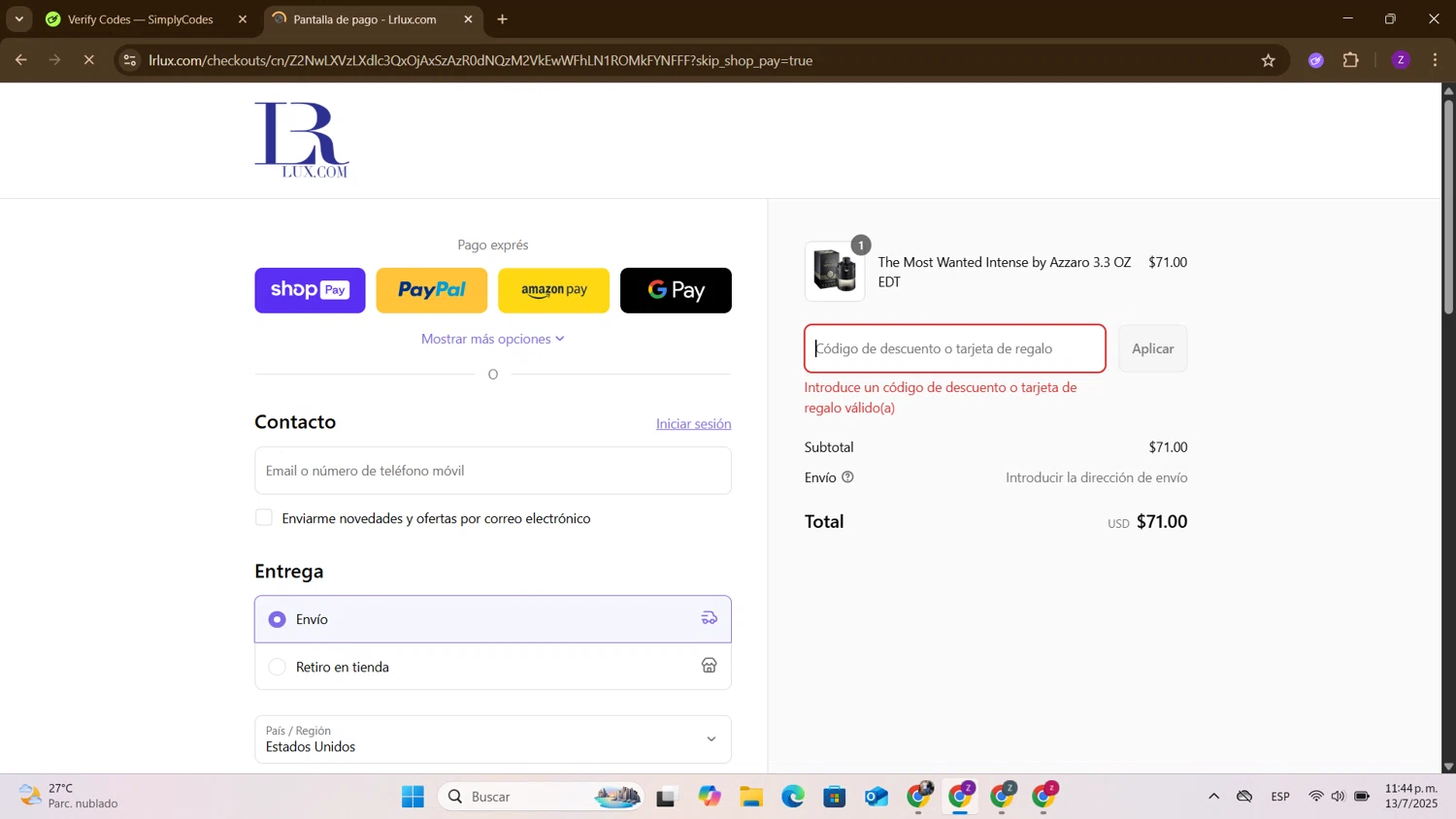Open Microsoft Edge from the taskbar
The height and width of the screenshot is (819, 1456).
tap(793, 797)
